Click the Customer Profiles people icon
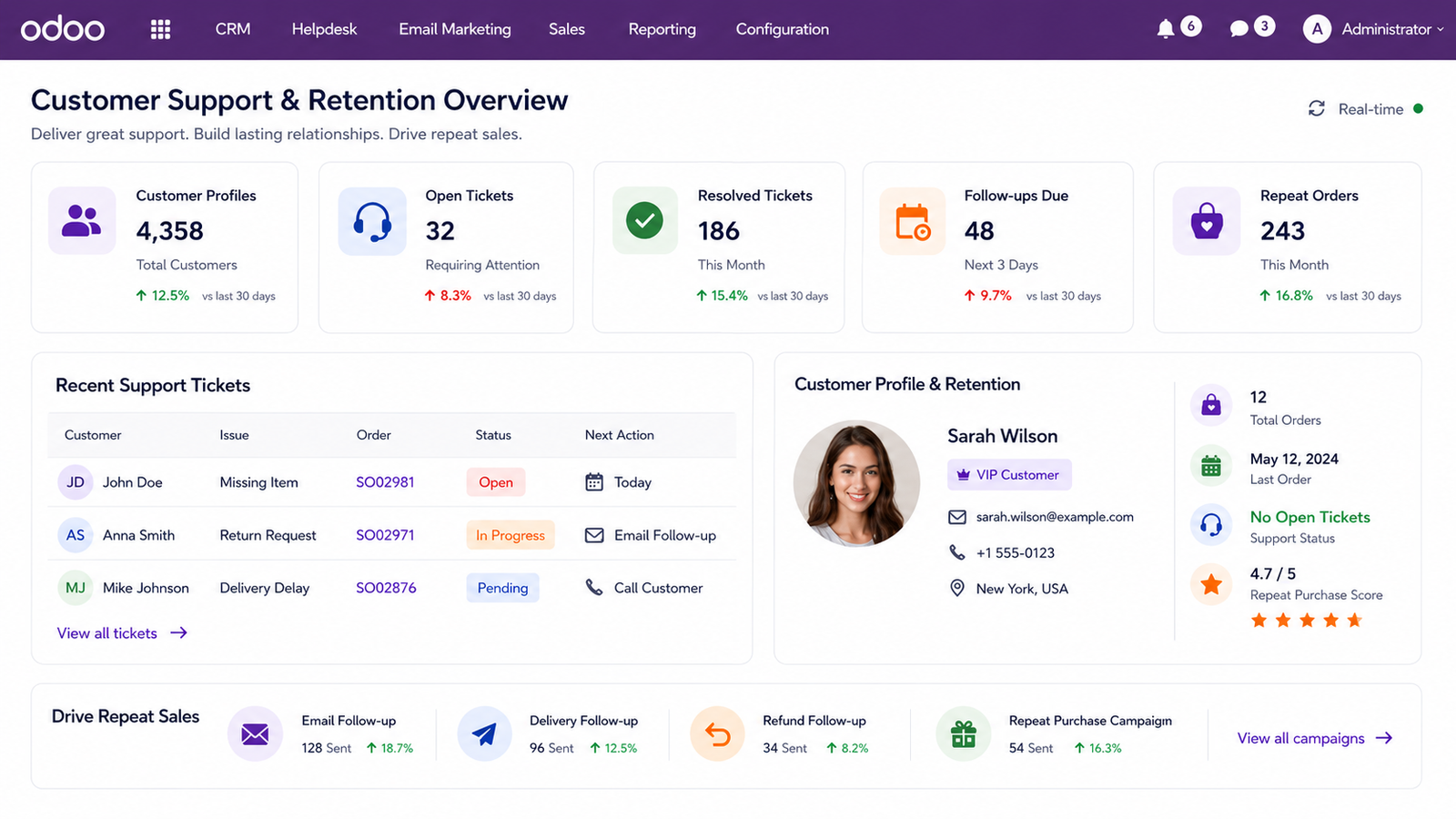This screenshot has width=1456, height=819. pos(82,220)
